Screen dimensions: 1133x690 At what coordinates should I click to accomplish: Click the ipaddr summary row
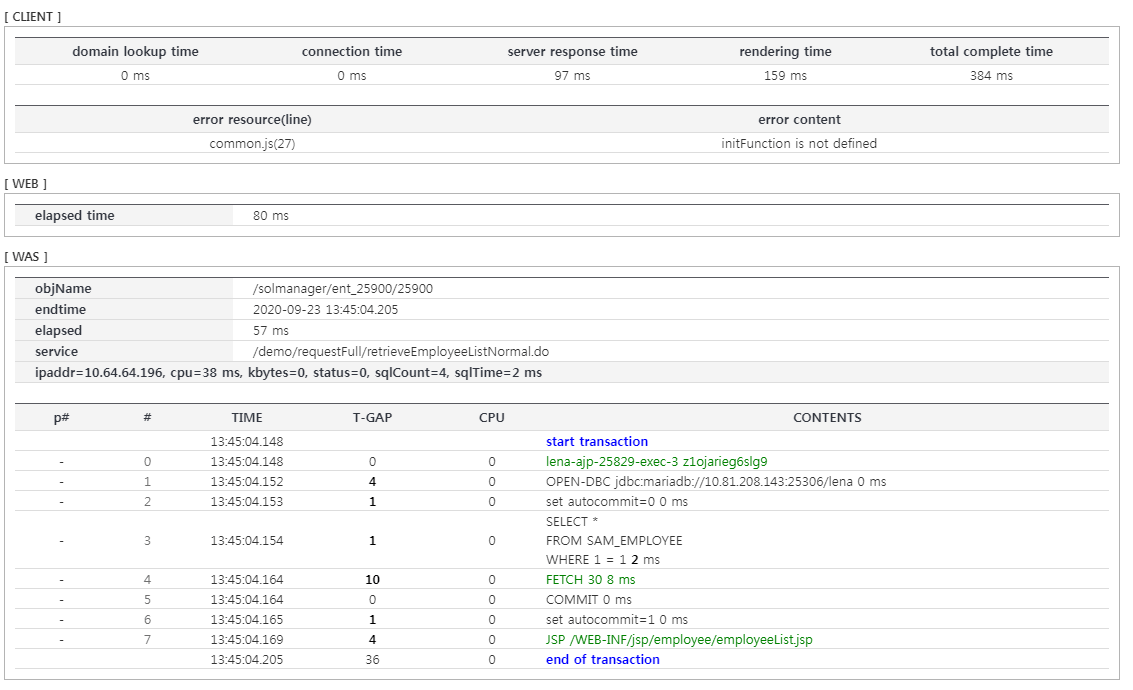(x=300, y=372)
